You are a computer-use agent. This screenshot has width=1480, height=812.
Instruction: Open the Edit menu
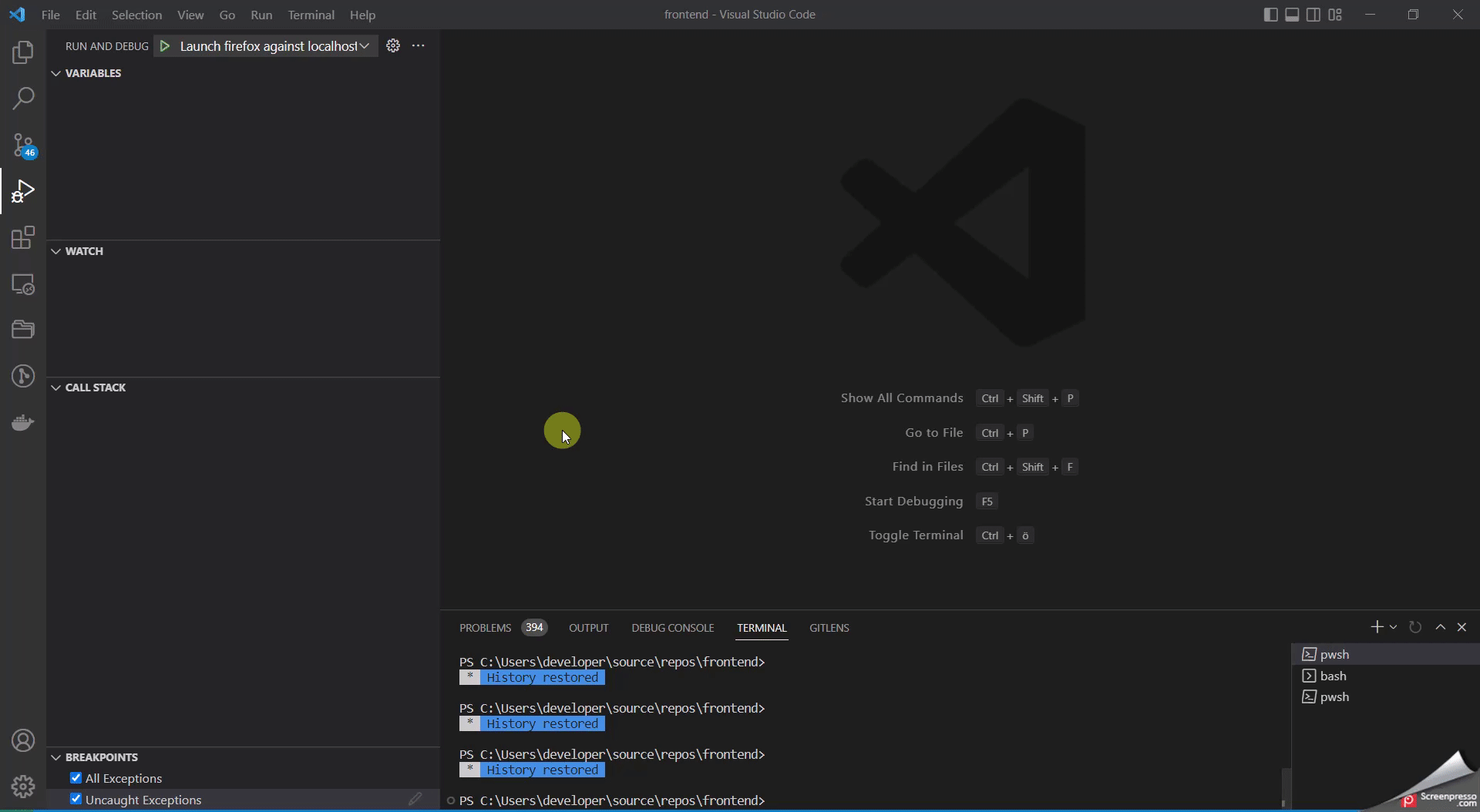86,15
